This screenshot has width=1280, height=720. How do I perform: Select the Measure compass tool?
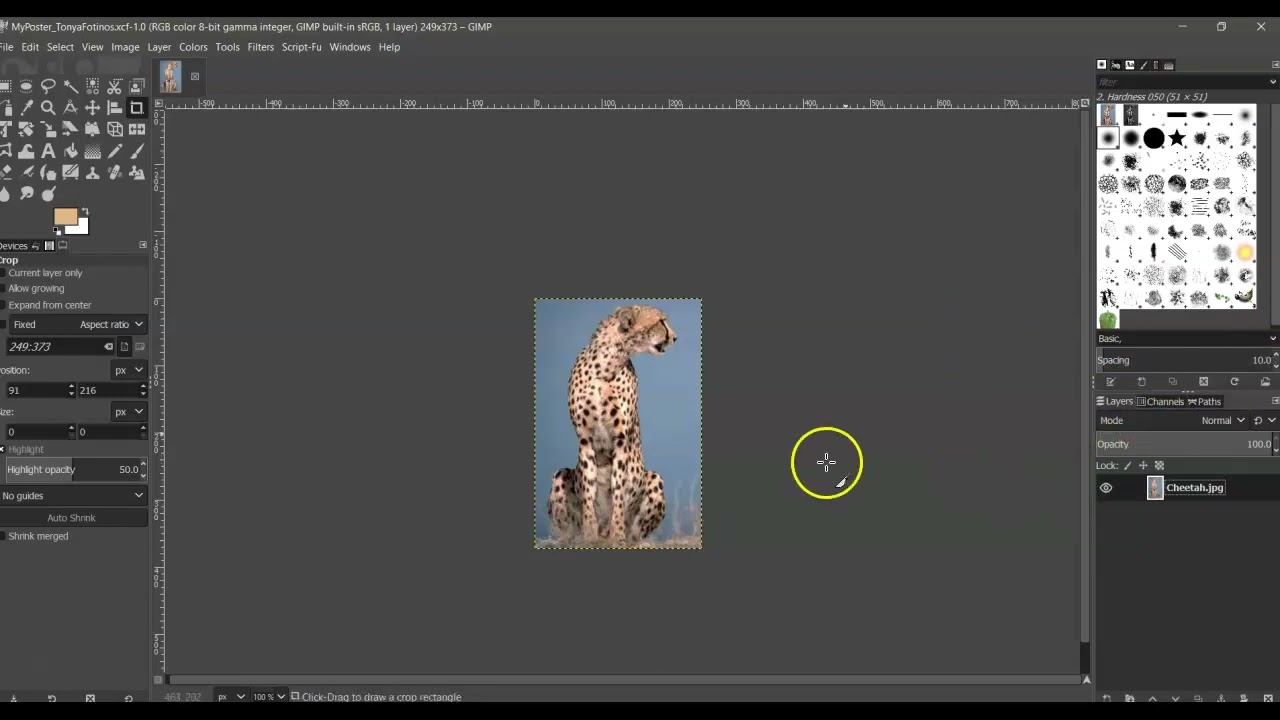(x=71, y=108)
